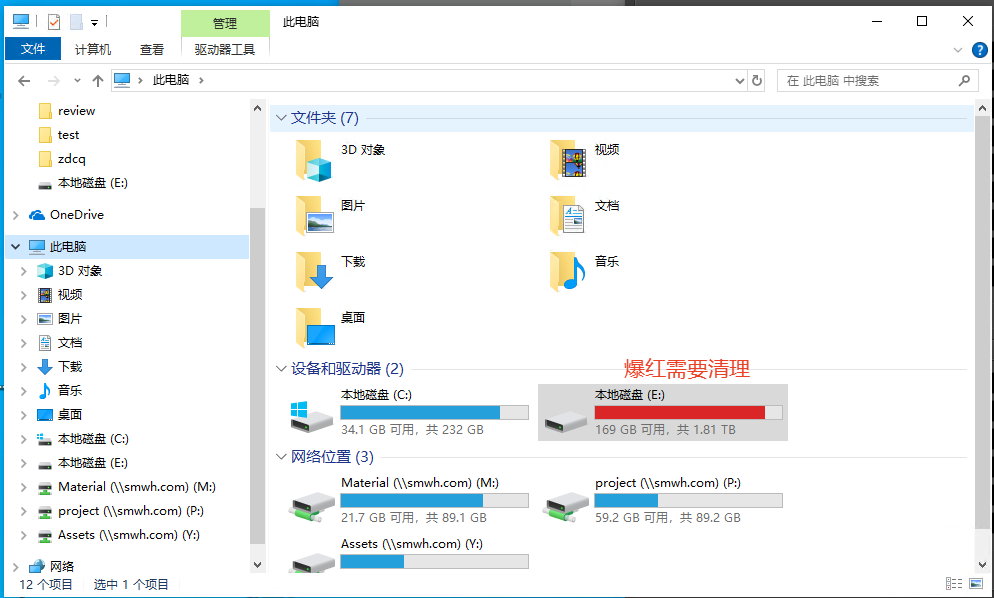This screenshot has height=598, width=994.
Task: Switch to large icons view in status bar
Action: [976, 583]
